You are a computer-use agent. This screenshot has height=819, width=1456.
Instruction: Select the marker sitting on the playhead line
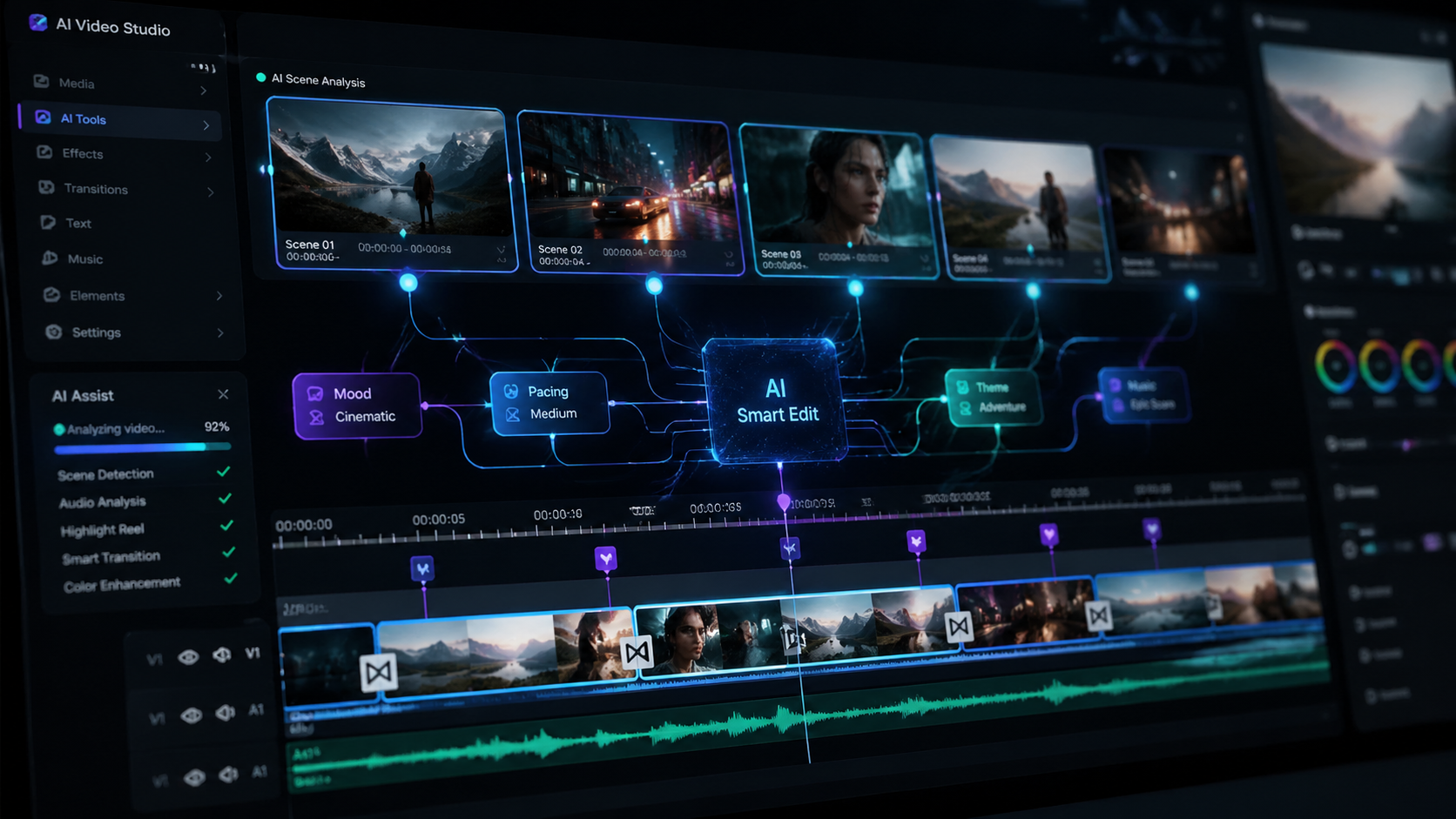click(x=790, y=548)
